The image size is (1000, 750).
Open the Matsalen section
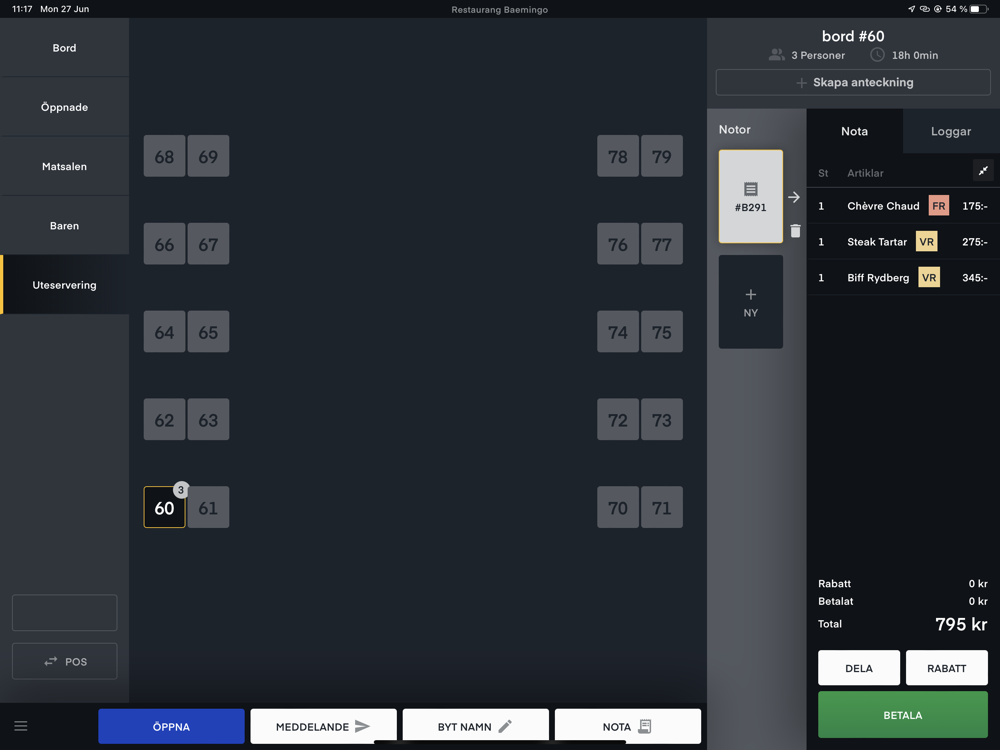[64, 166]
